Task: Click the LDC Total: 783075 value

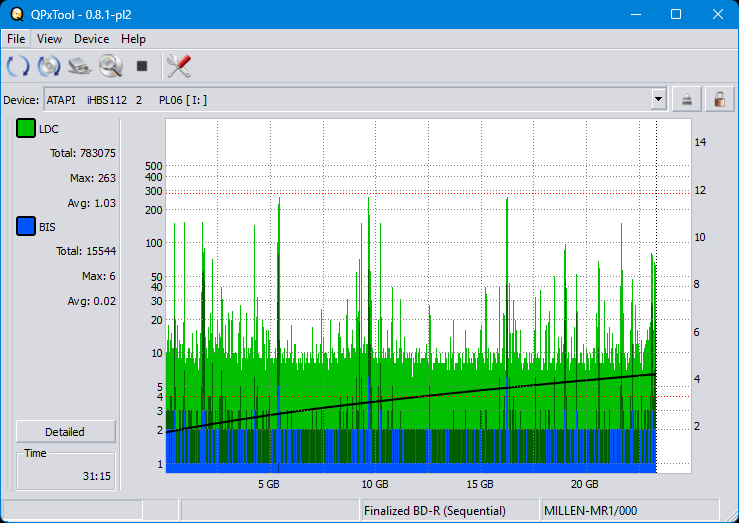Action: pos(83,153)
